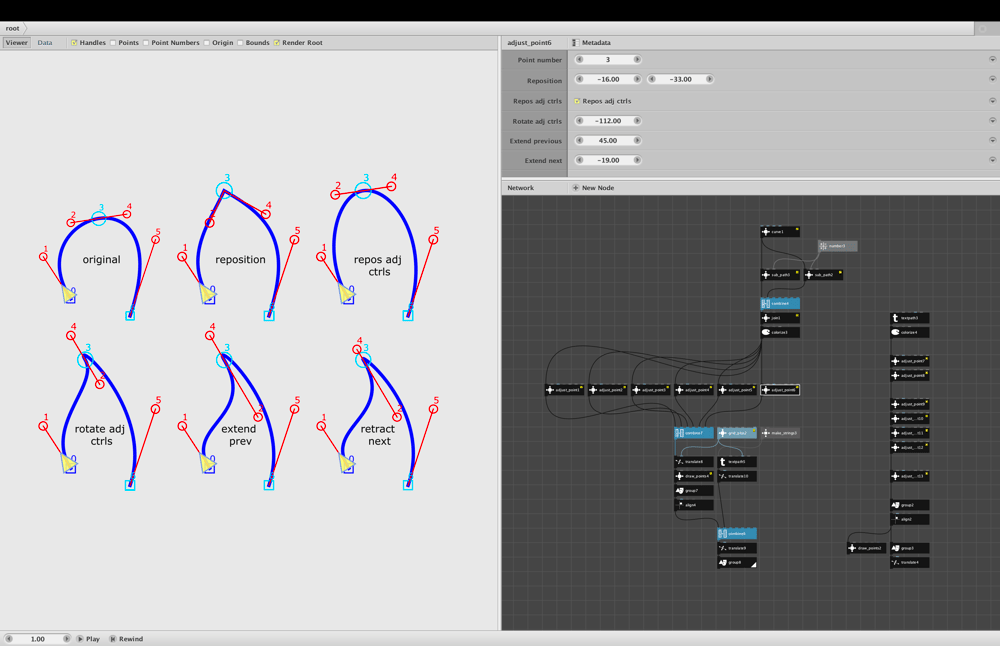1000x646 pixels.
Task: Click the draw_points2 node
Action: click(867, 548)
